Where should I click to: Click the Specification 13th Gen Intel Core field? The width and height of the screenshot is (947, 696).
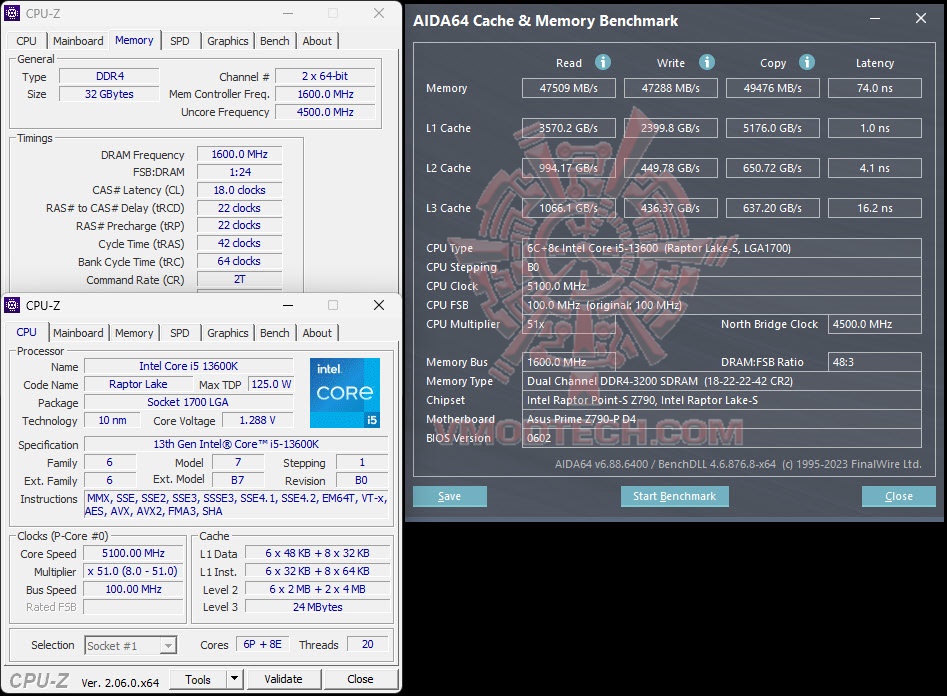[236, 444]
